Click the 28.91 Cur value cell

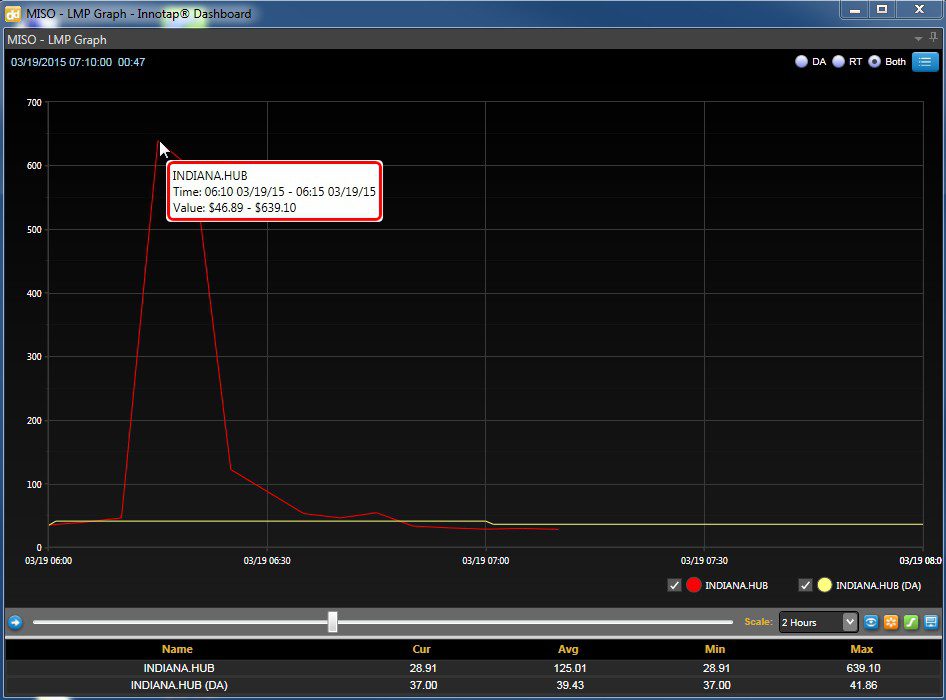coord(423,668)
